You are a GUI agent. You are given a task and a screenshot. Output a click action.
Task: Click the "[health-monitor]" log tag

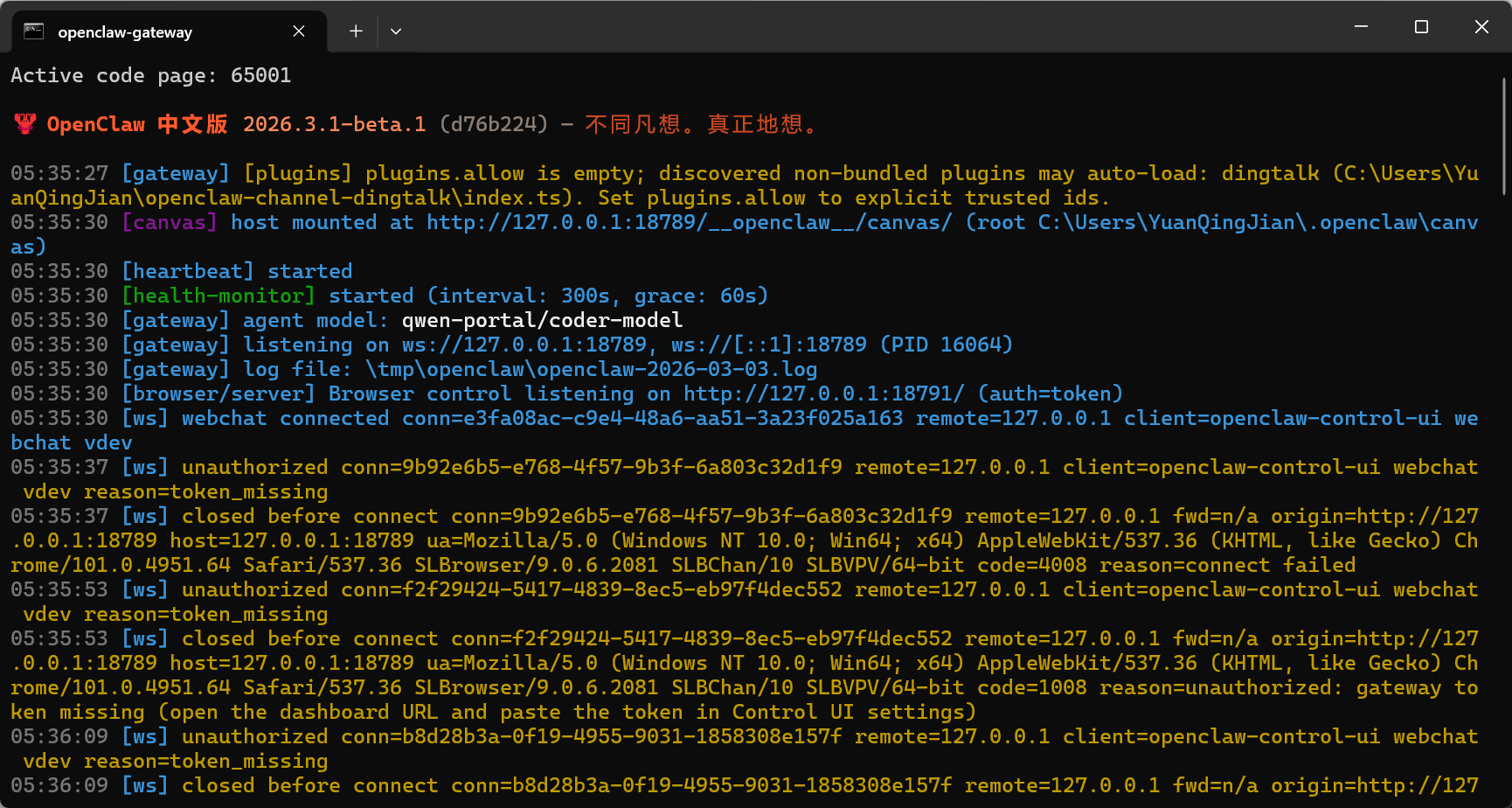pyautogui.click(x=218, y=296)
